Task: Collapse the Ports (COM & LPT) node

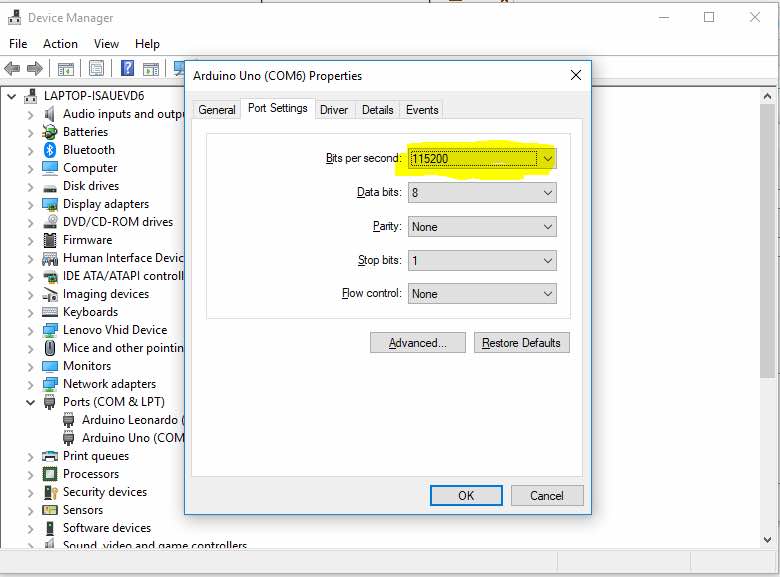Action: pos(30,402)
